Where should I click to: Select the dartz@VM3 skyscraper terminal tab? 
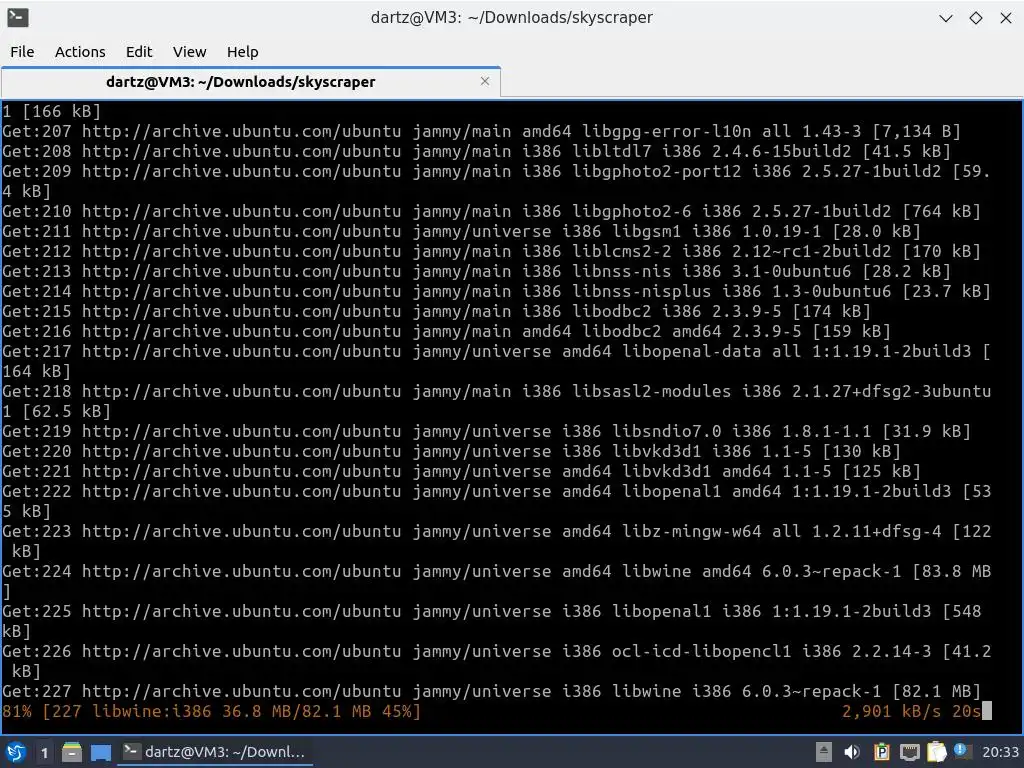pyautogui.click(x=251, y=82)
